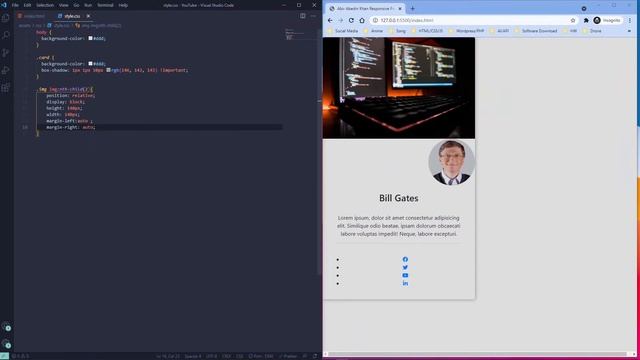This screenshot has height=360, width=640.
Task: Open the Song bookmarks folder
Action: [x=397, y=31]
